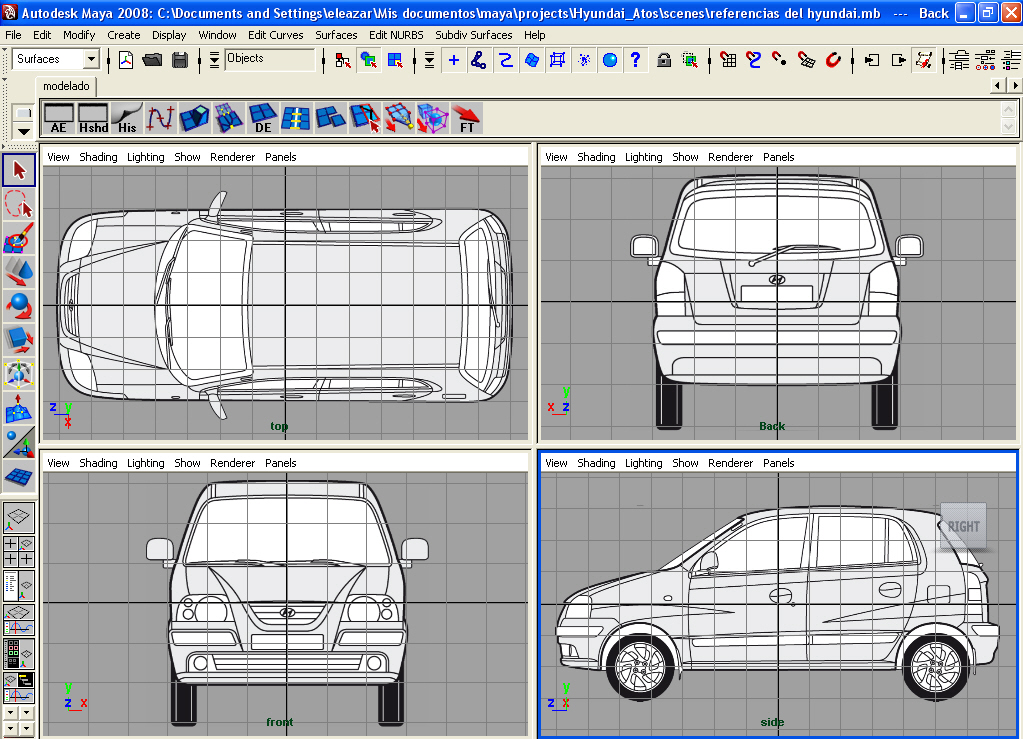1023x739 pixels.
Task: Toggle the surfaces selection mask
Action: tap(532, 61)
